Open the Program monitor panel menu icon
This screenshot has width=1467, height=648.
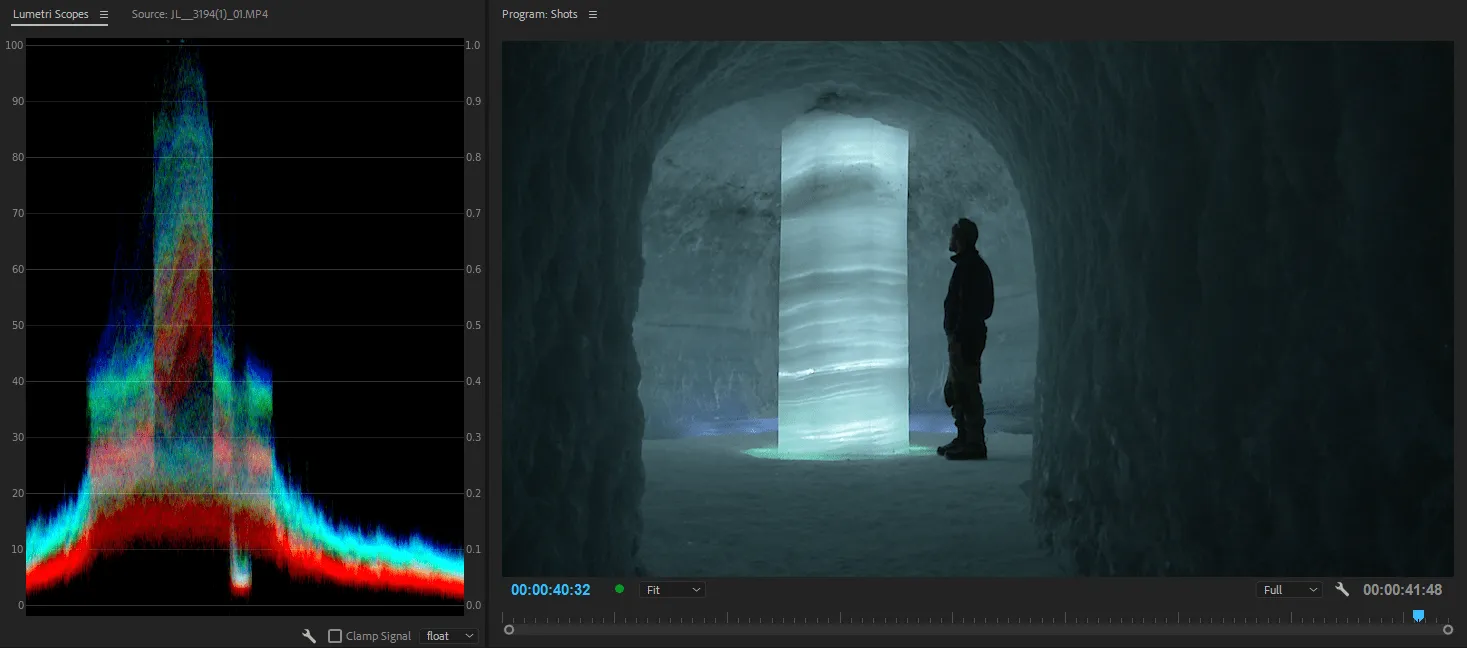point(593,15)
